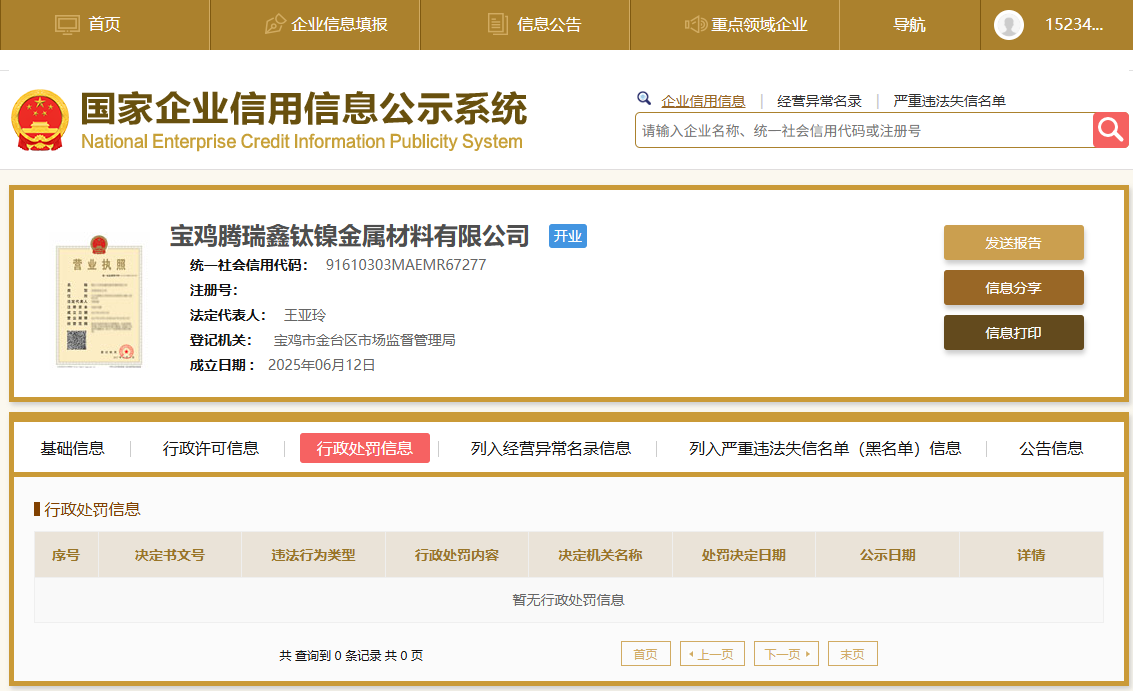
Task: Click the red magnifier search button
Action: pyautogui.click(x=1110, y=130)
